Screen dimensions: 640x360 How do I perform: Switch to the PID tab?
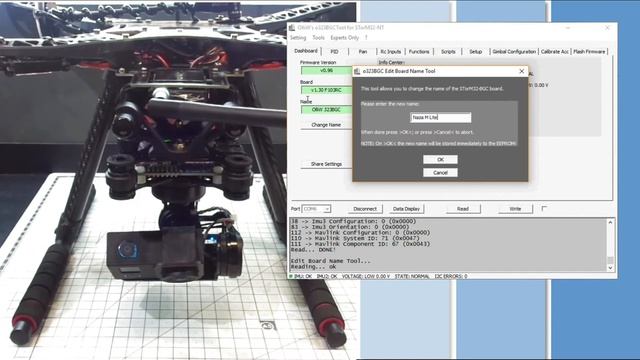pos(334,51)
